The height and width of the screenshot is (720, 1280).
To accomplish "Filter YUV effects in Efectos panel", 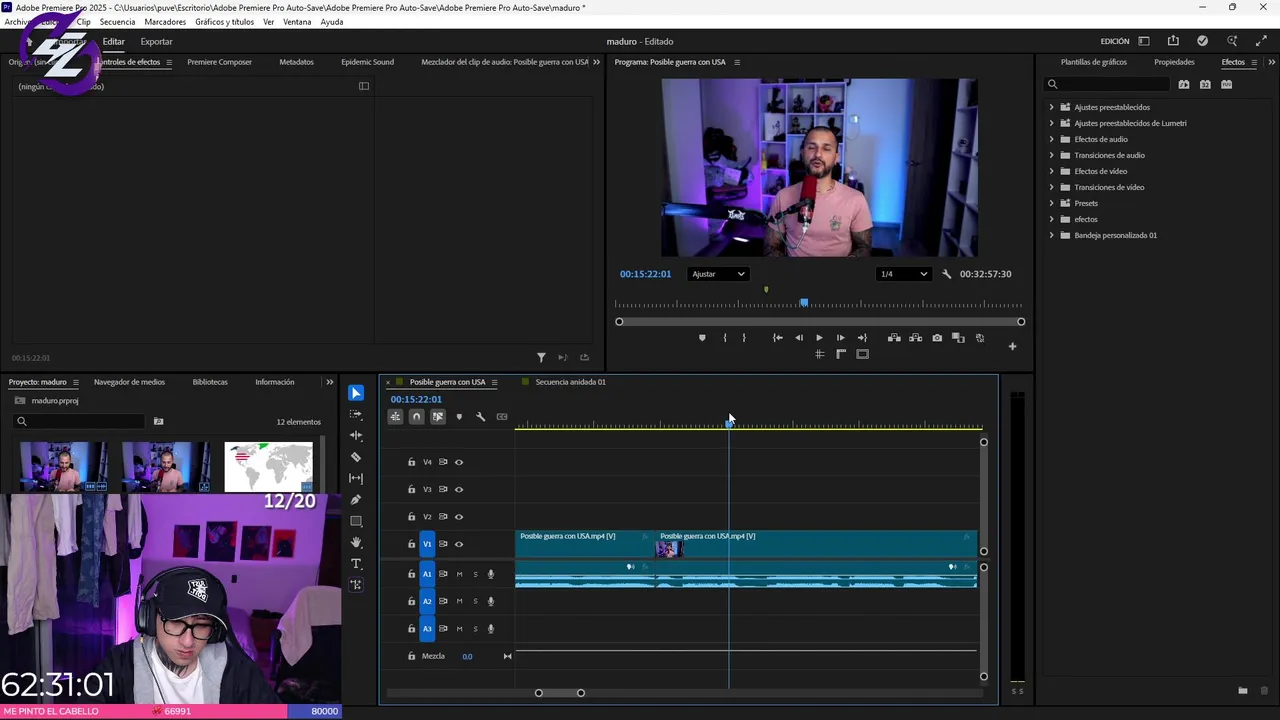I will 1226,84.
